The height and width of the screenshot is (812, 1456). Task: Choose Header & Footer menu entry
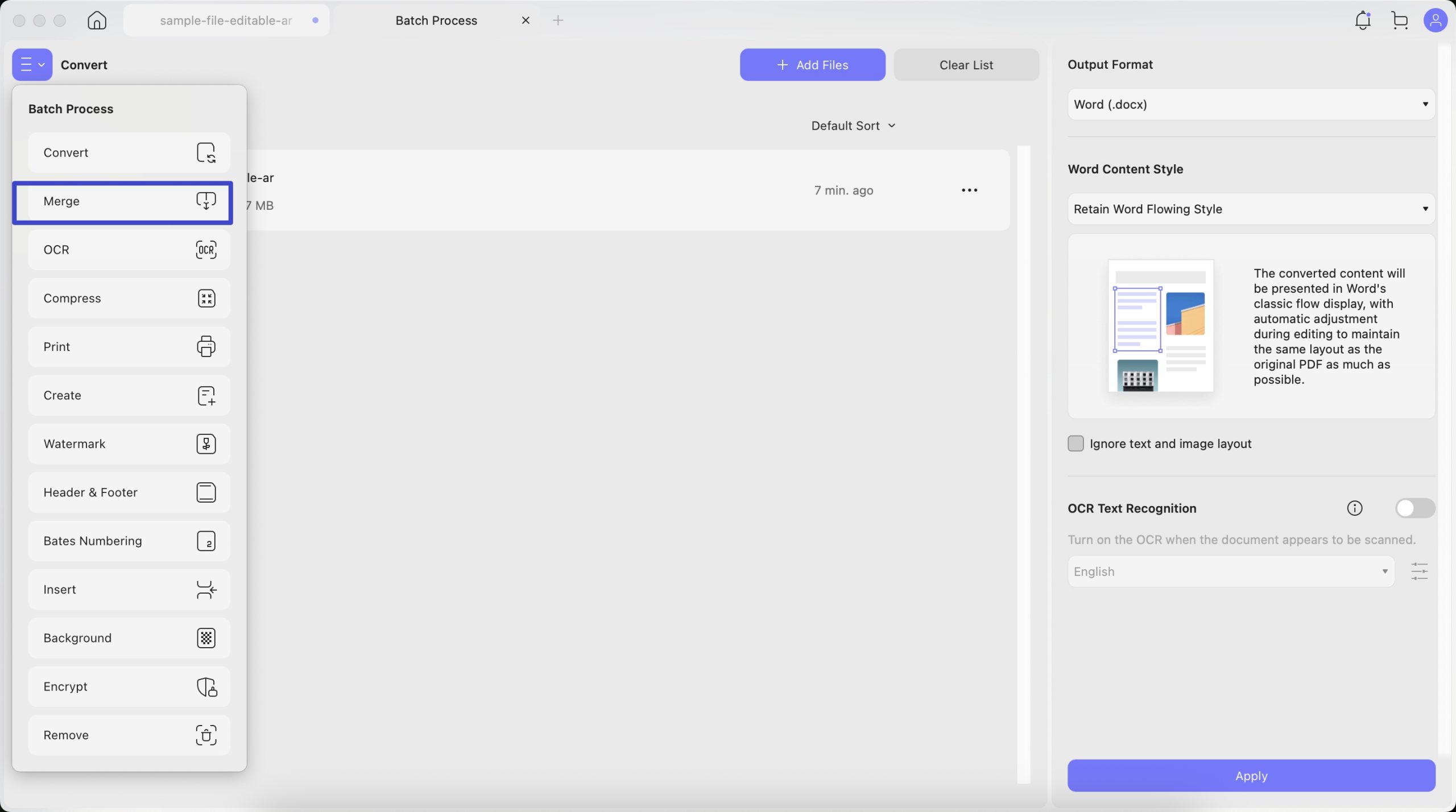tap(129, 492)
